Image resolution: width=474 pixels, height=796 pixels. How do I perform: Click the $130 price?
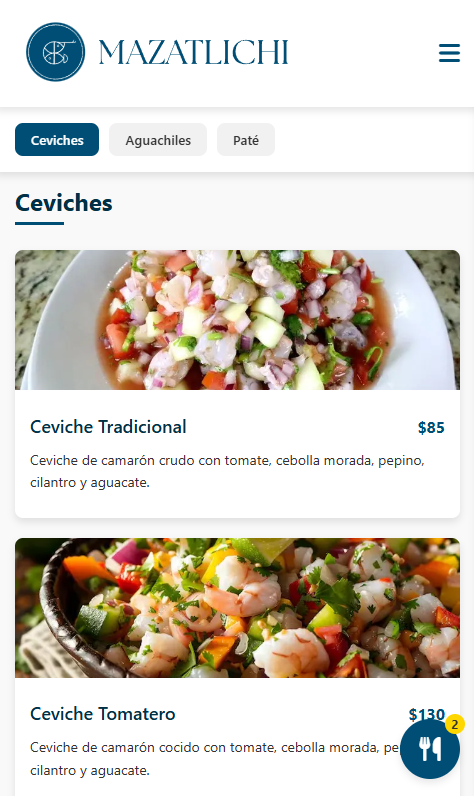[x=427, y=714]
